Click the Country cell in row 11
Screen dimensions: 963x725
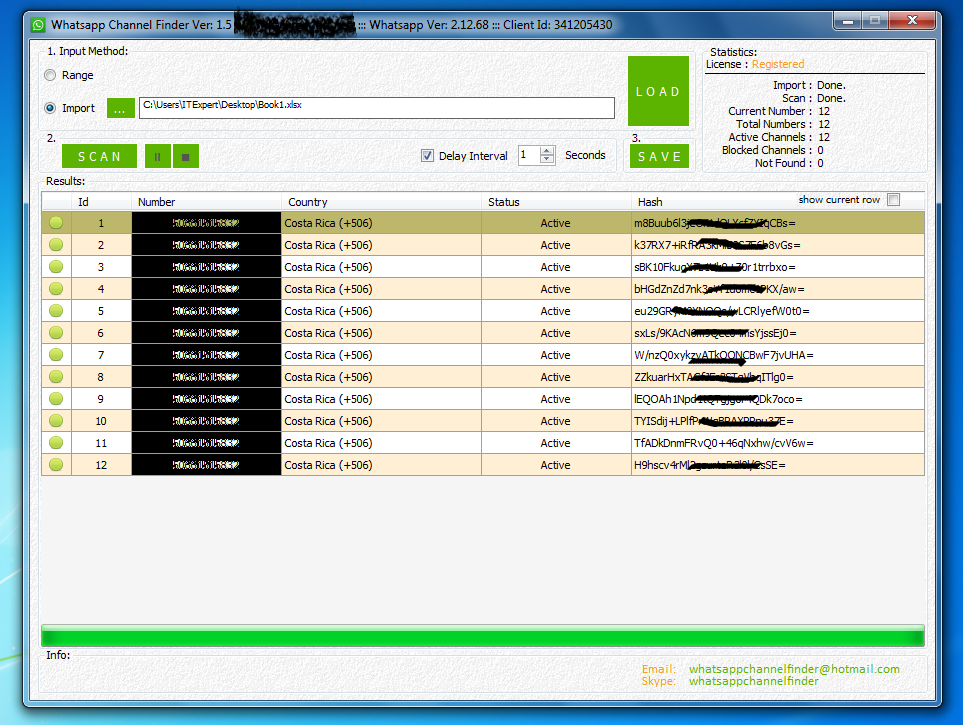click(x=381, y=443)
